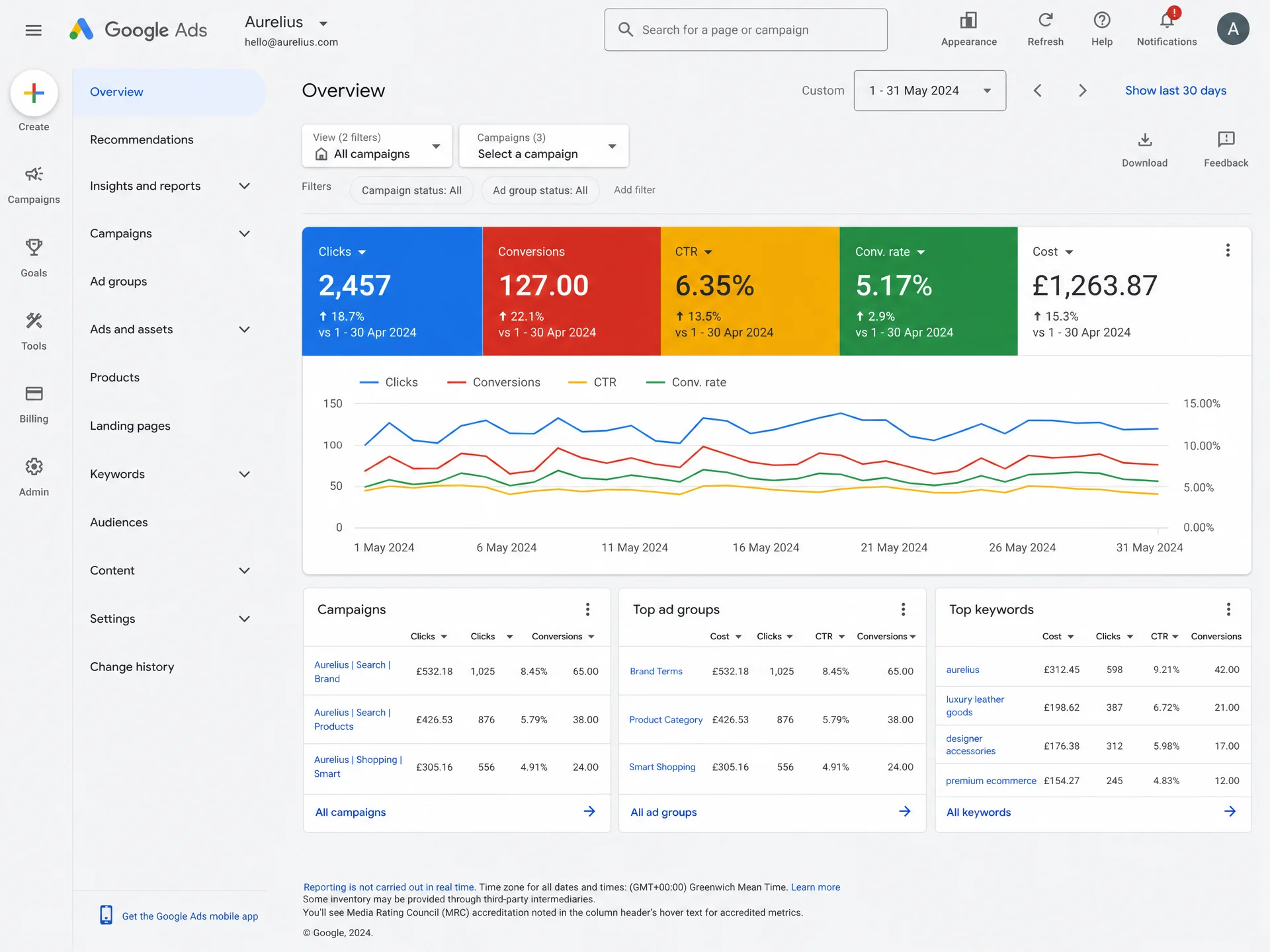Viewport: 1270px width, 952px height.
Task: Change the Conv. rate scorecard metric
Action: point(890,252)
